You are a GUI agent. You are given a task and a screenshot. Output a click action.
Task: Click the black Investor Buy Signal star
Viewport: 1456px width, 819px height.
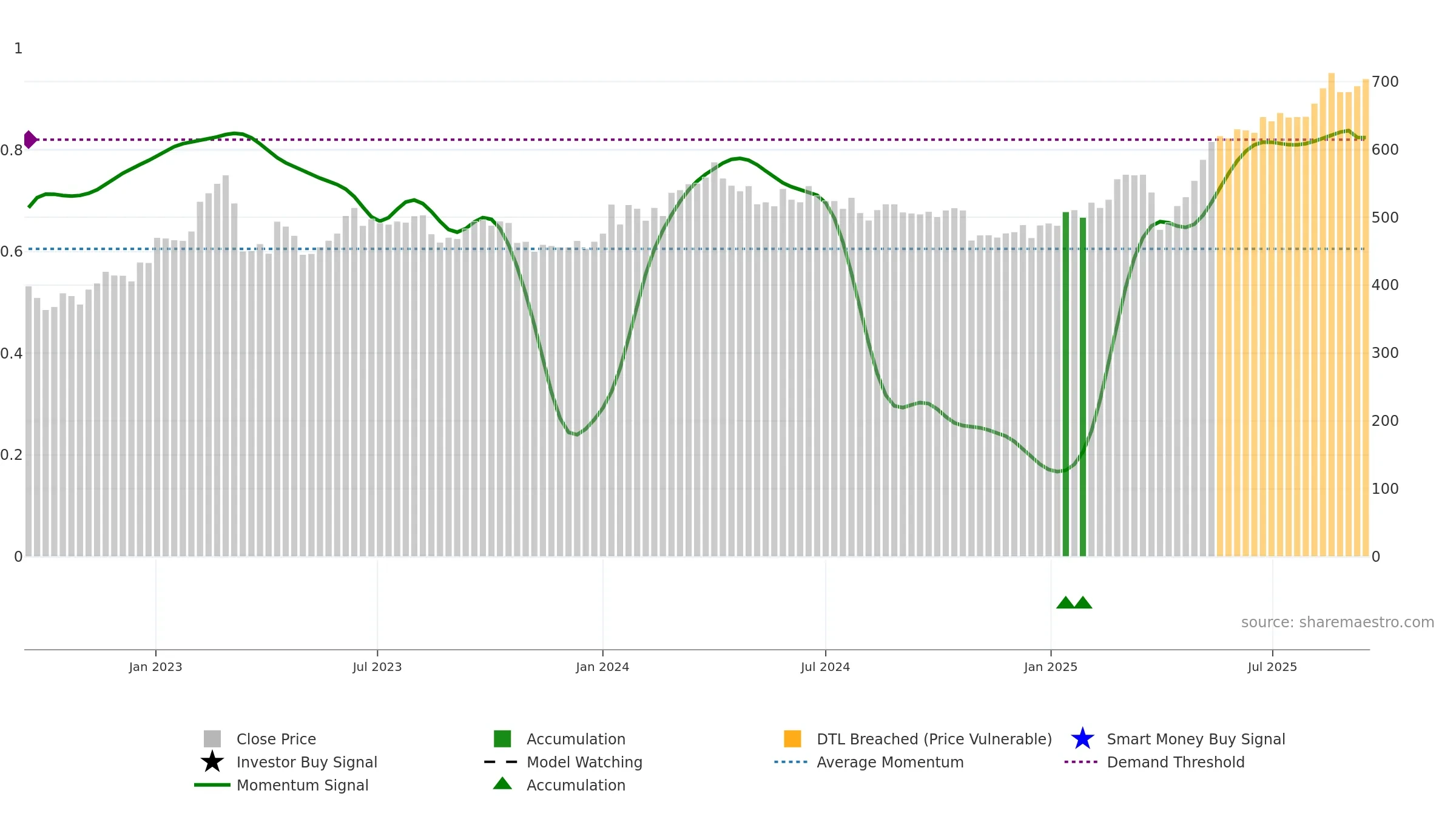point(212,762)
